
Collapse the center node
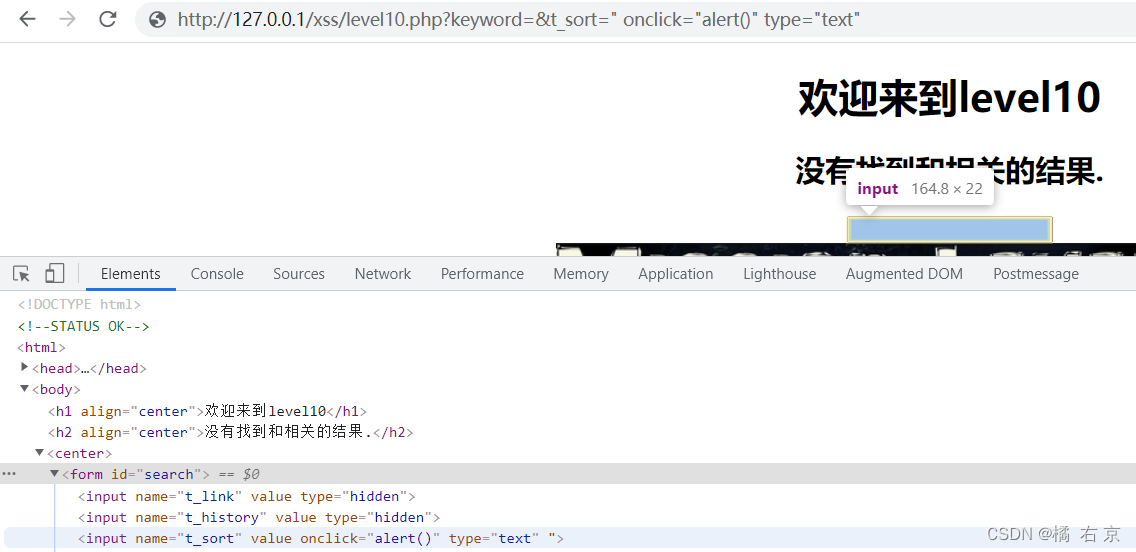tap(40, 453)
